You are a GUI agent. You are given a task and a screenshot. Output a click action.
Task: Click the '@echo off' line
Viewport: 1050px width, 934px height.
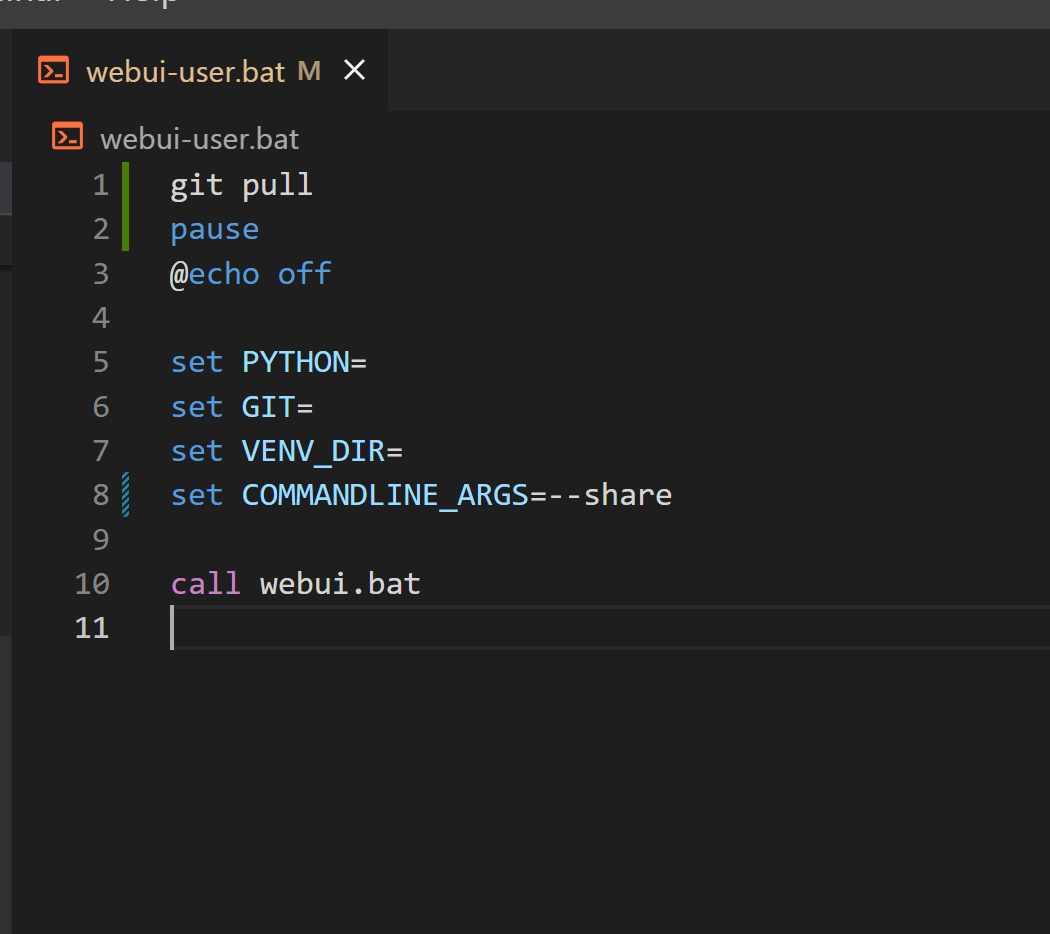250,274
